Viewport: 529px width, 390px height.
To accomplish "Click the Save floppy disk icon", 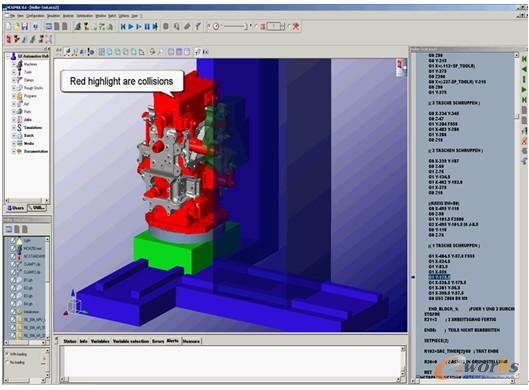I will (24, 26).
